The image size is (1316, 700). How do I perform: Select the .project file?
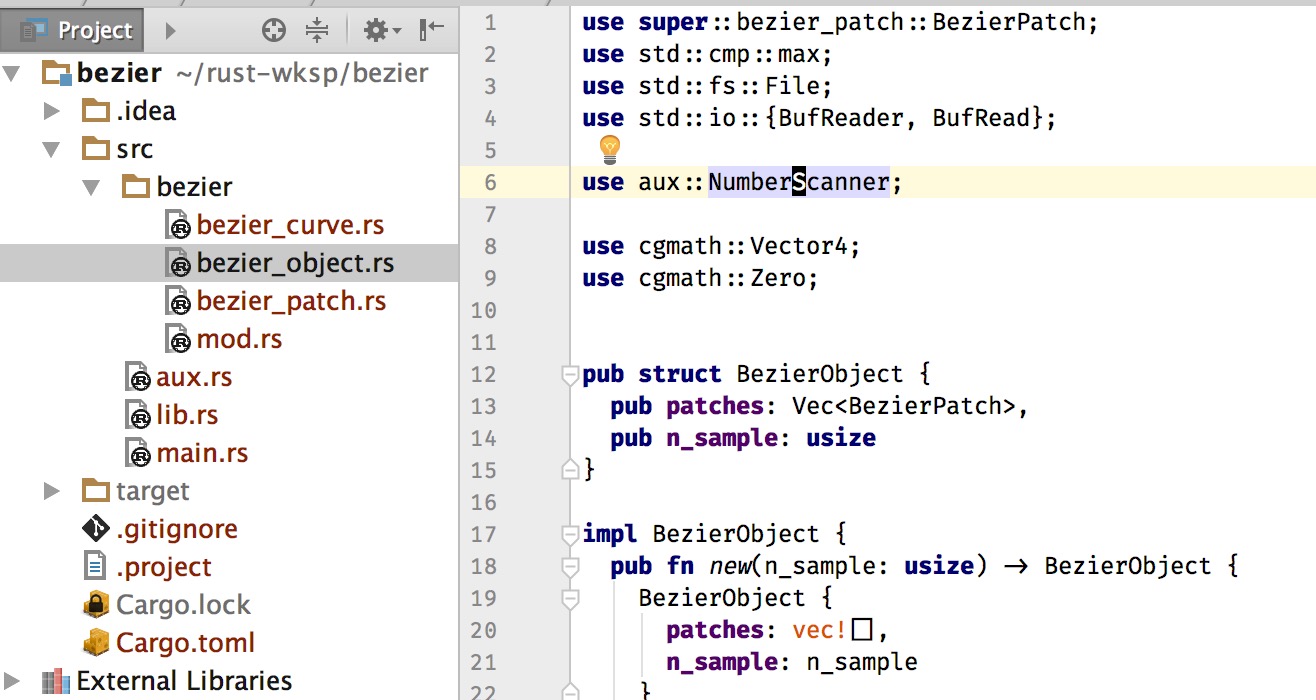164,567
